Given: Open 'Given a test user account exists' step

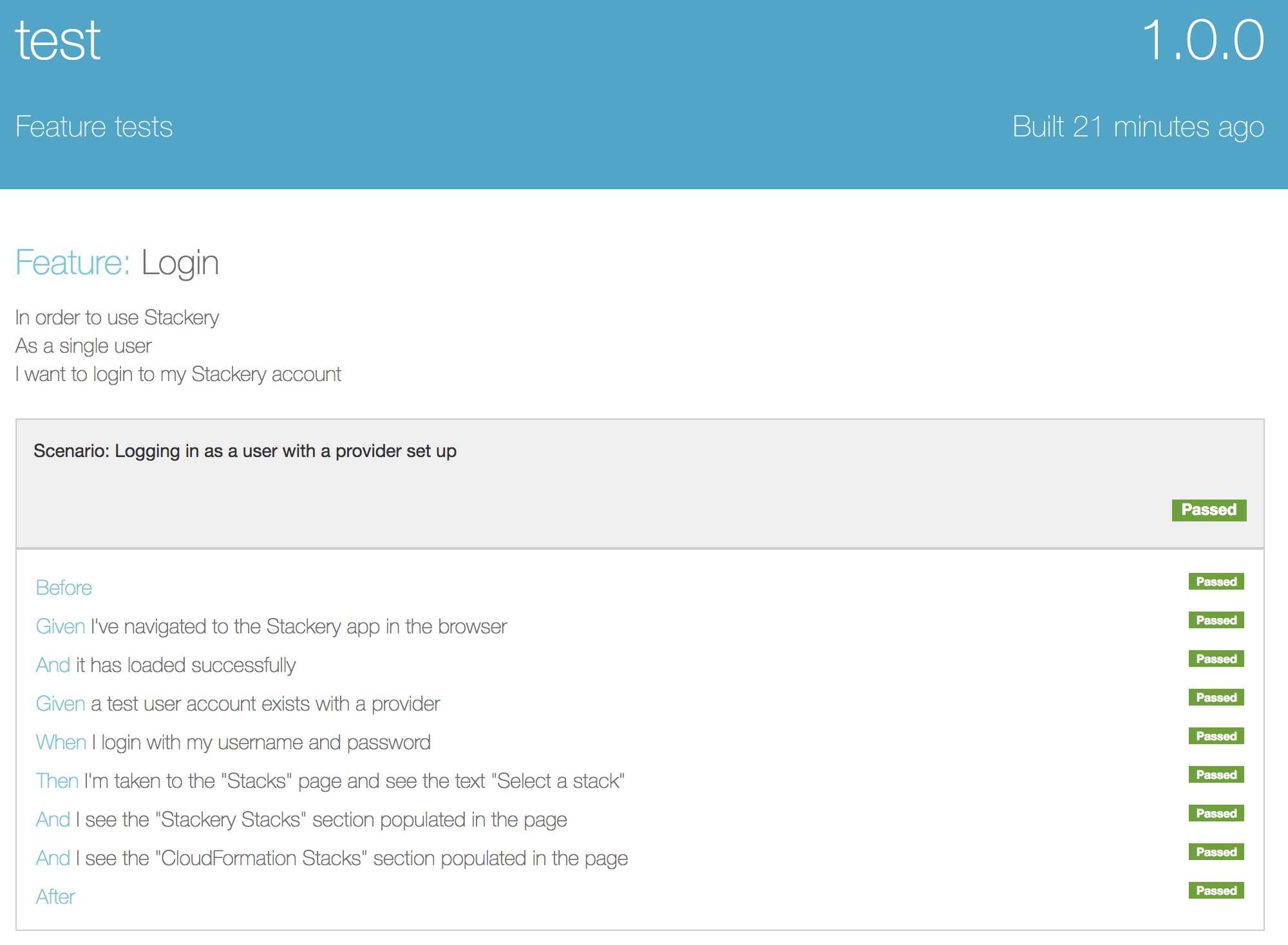Looking at the screenshot, I should click(x=238, y=704).
